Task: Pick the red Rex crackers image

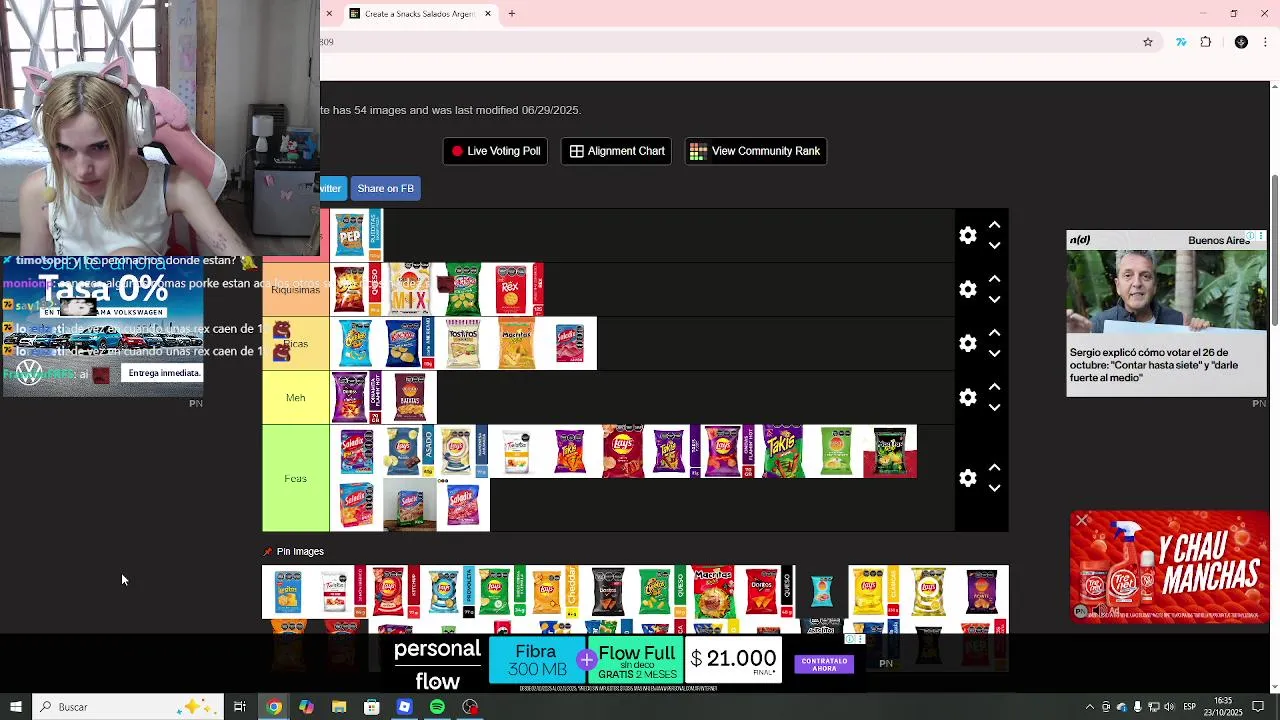Action: [516, 289]
